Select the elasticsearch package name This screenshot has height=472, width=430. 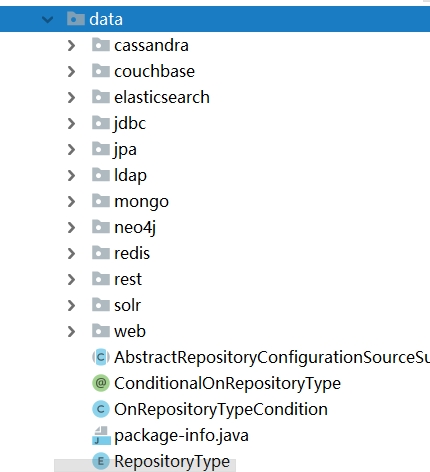point(162,97)
